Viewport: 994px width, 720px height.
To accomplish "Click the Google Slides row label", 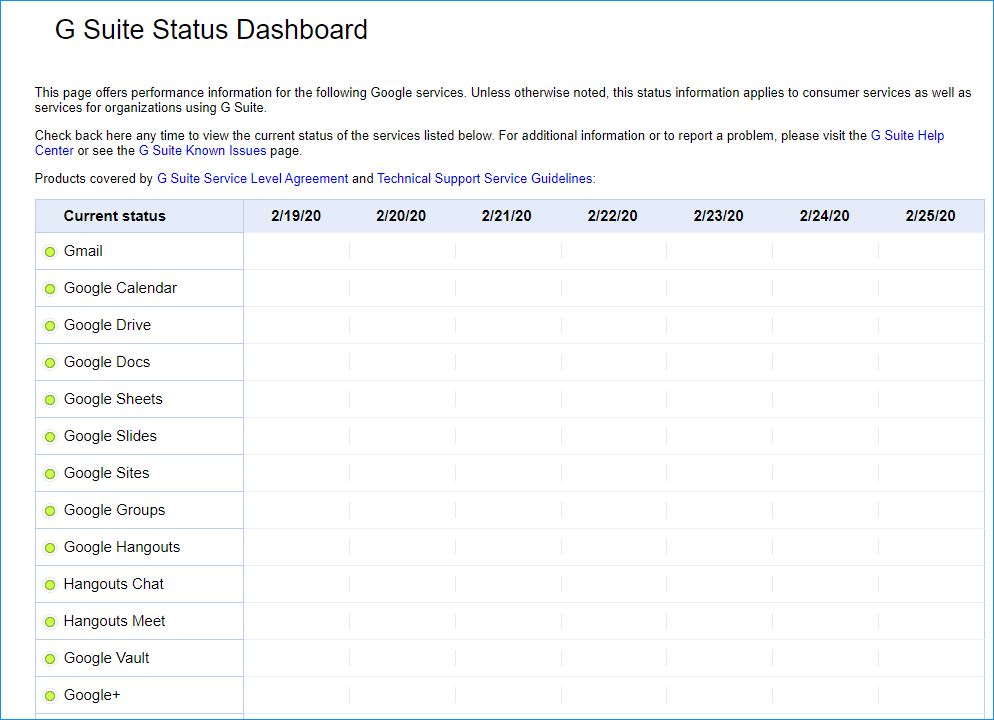I will pos(110,436).
